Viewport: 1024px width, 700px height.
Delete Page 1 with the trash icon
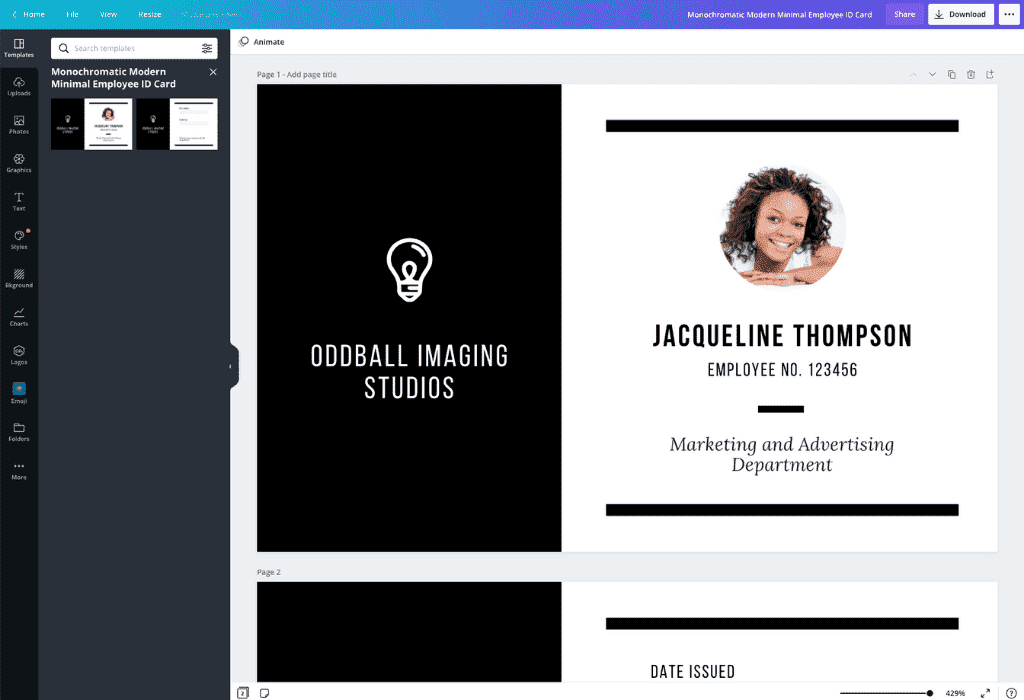coord(971,74)
